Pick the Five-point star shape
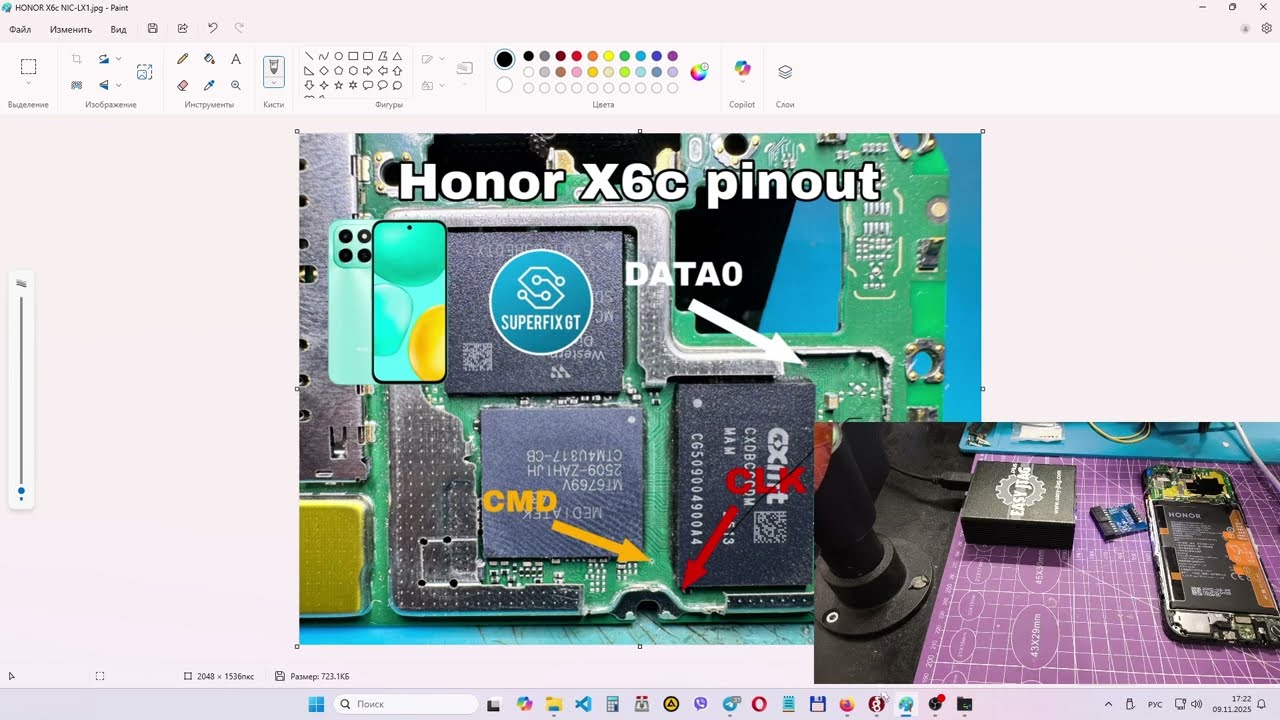This screenshot has width=1280, height=720. point(339,86)
